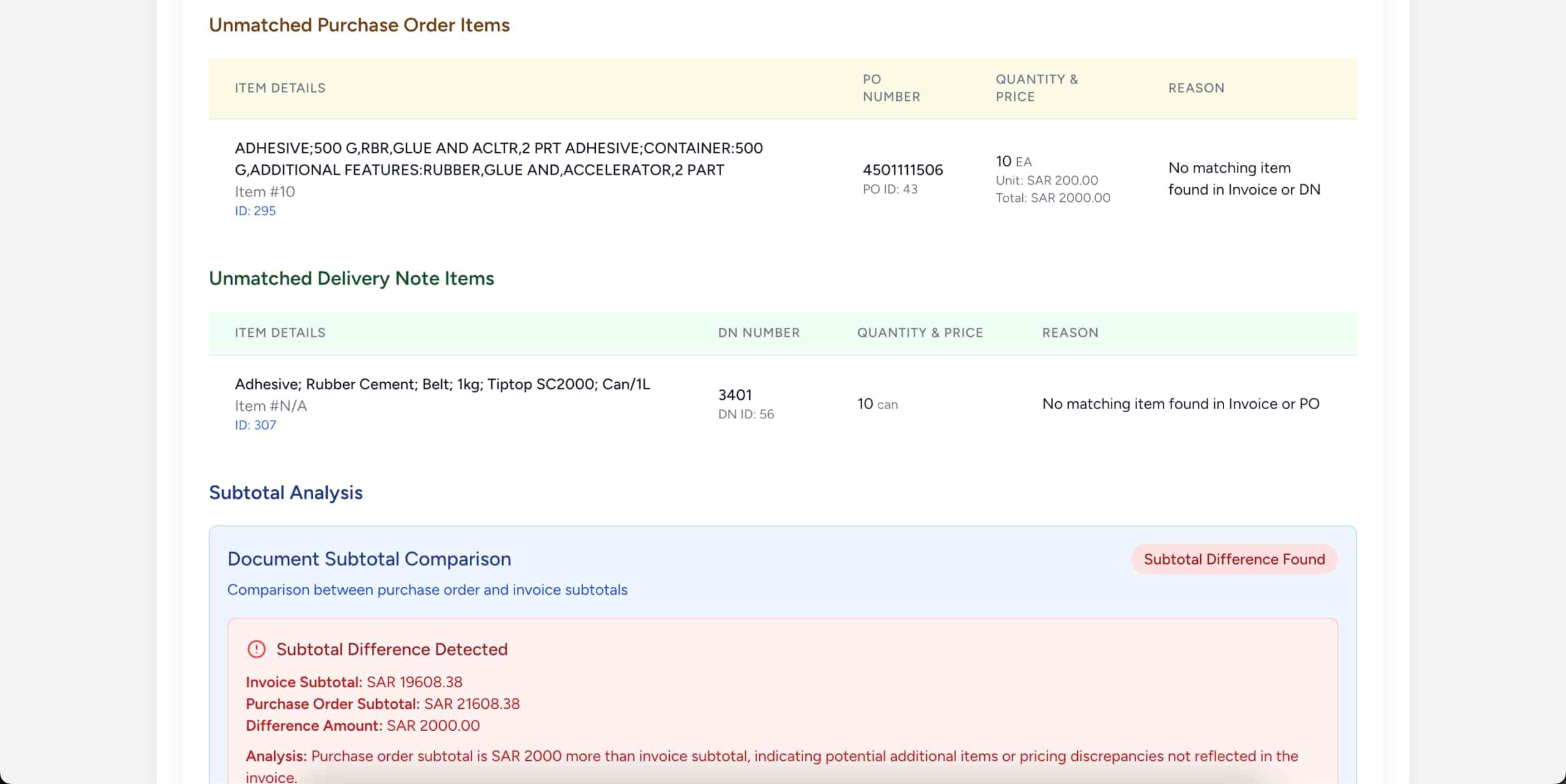
Task: Click the alert icon beside Subtotal Difference Detected
Action: (256, 649)
